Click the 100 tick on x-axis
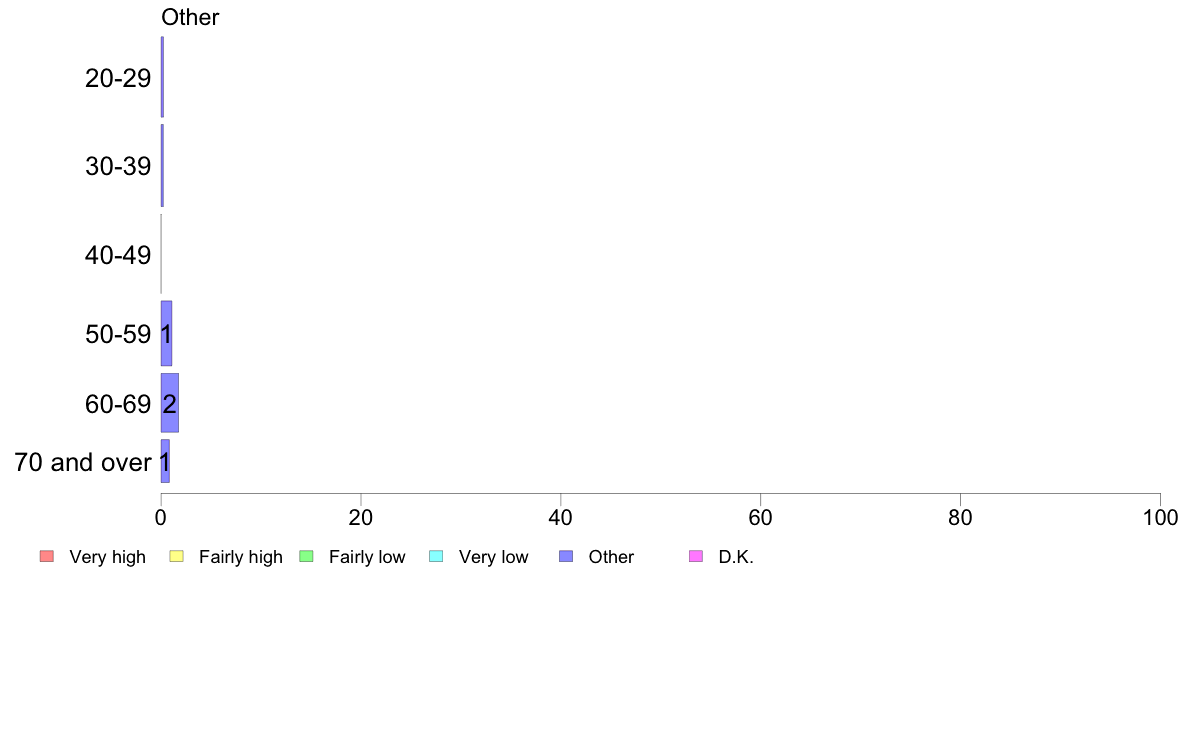 pyautogui.click(x=1160, y=518)
